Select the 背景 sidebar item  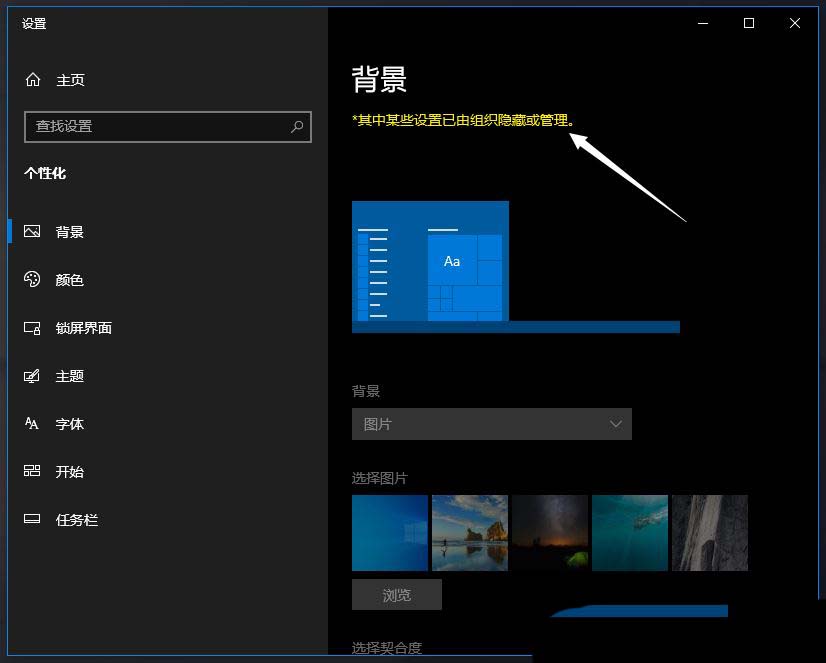(x=69, y=232)
